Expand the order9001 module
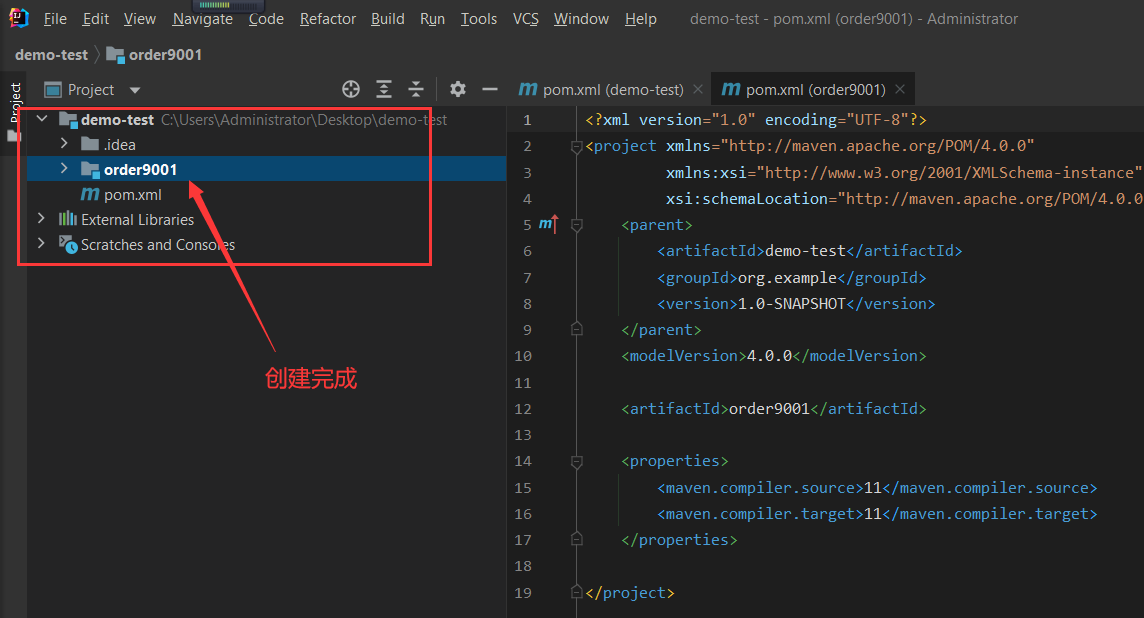The height and width of the screenshot is (618, 1144). coord(64,169)
